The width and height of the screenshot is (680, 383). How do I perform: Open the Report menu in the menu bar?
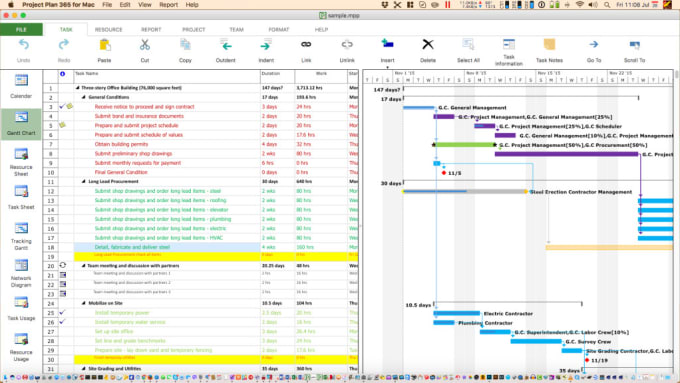click(168, 5)
